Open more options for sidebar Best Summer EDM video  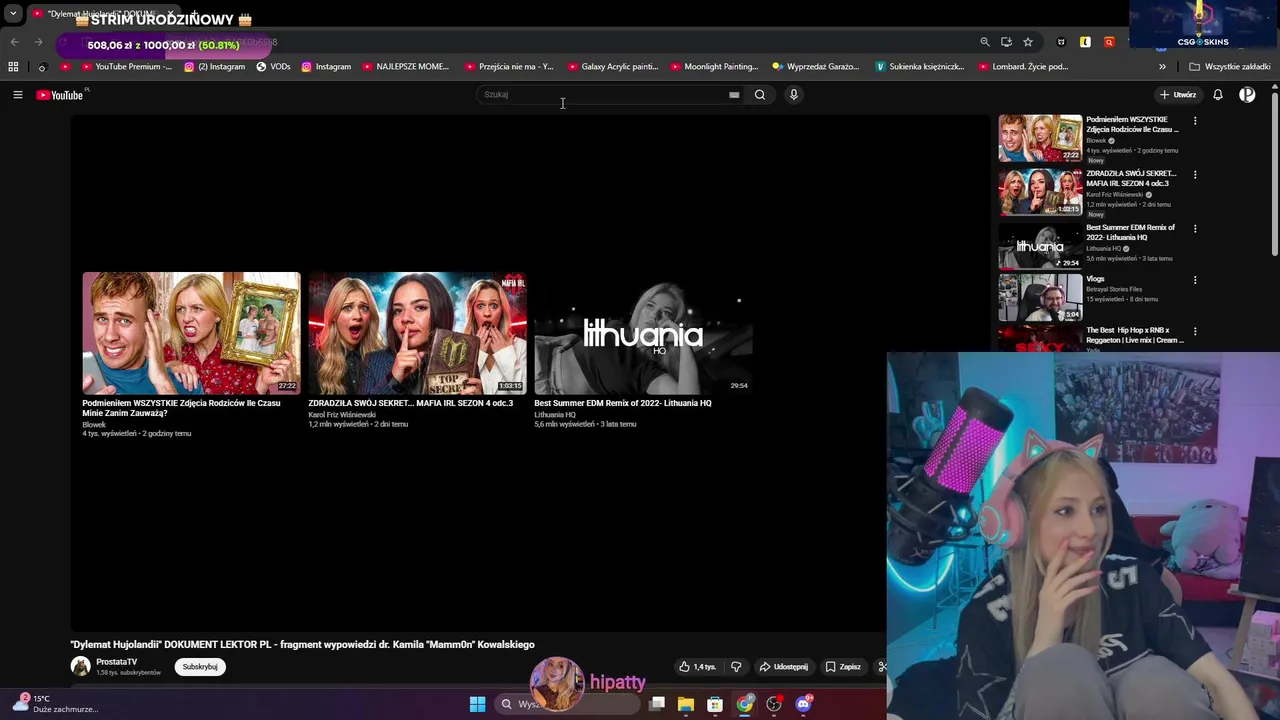pyautogui.click(x=1195, y=229)
